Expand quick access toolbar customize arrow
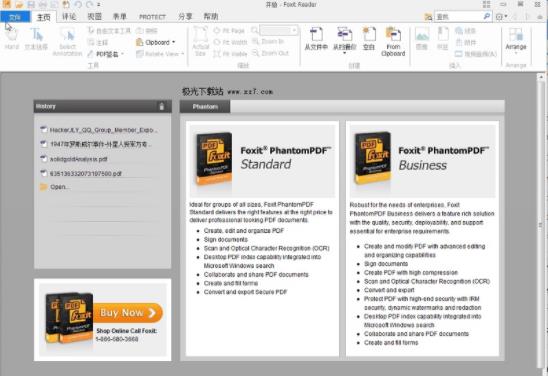The image size is (548, 376). pos(99,5)
